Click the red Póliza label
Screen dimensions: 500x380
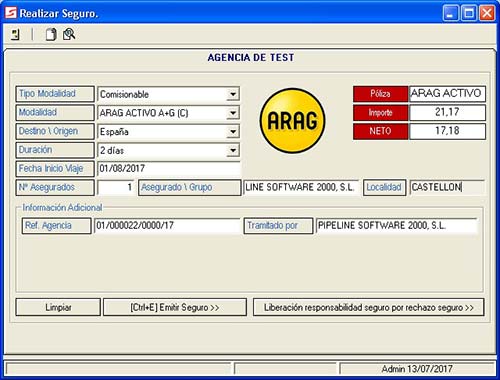tap(380, 94)
